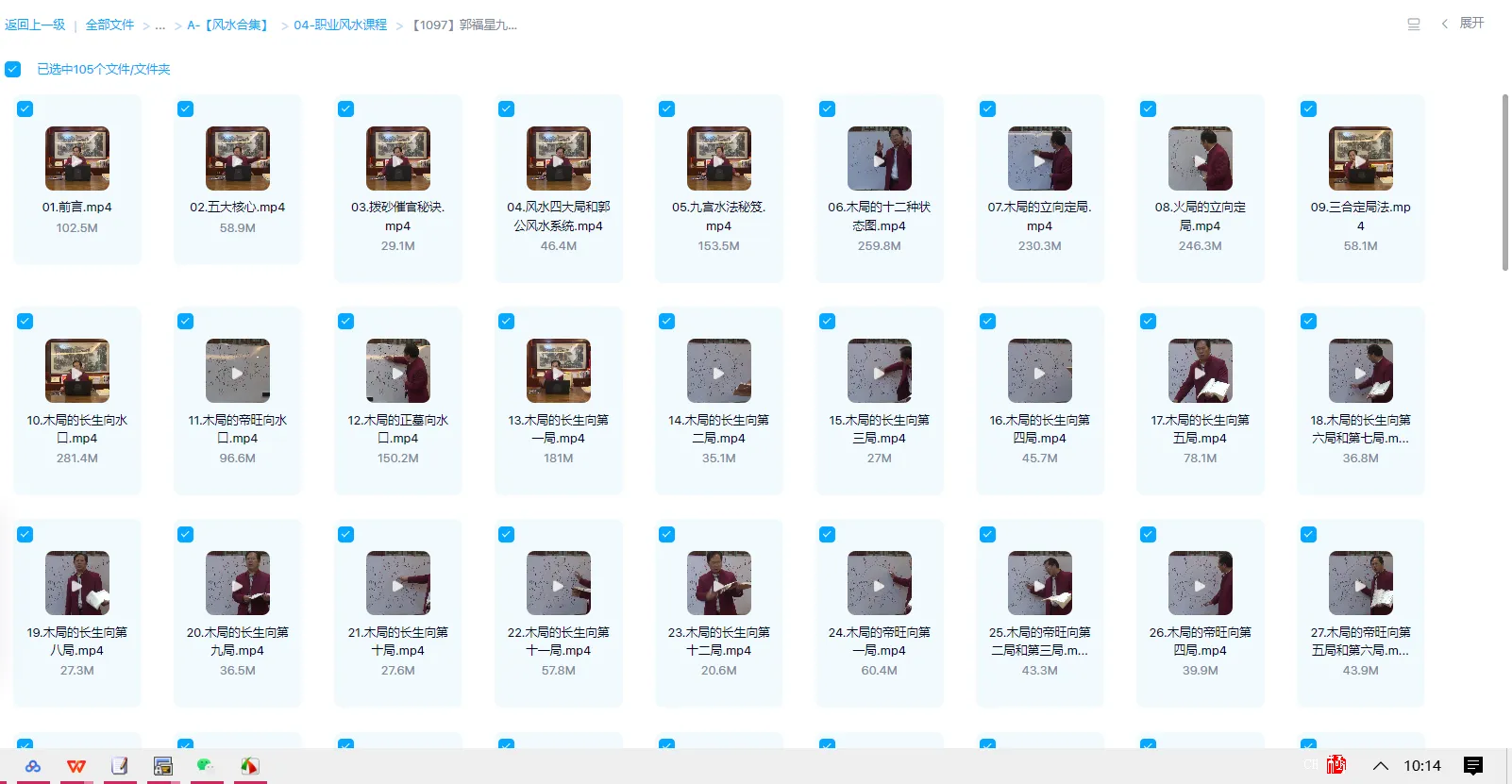Click the red input method tray icon
The height and width of the screenshot is (784, 1512).
(x=1336, y=765)
